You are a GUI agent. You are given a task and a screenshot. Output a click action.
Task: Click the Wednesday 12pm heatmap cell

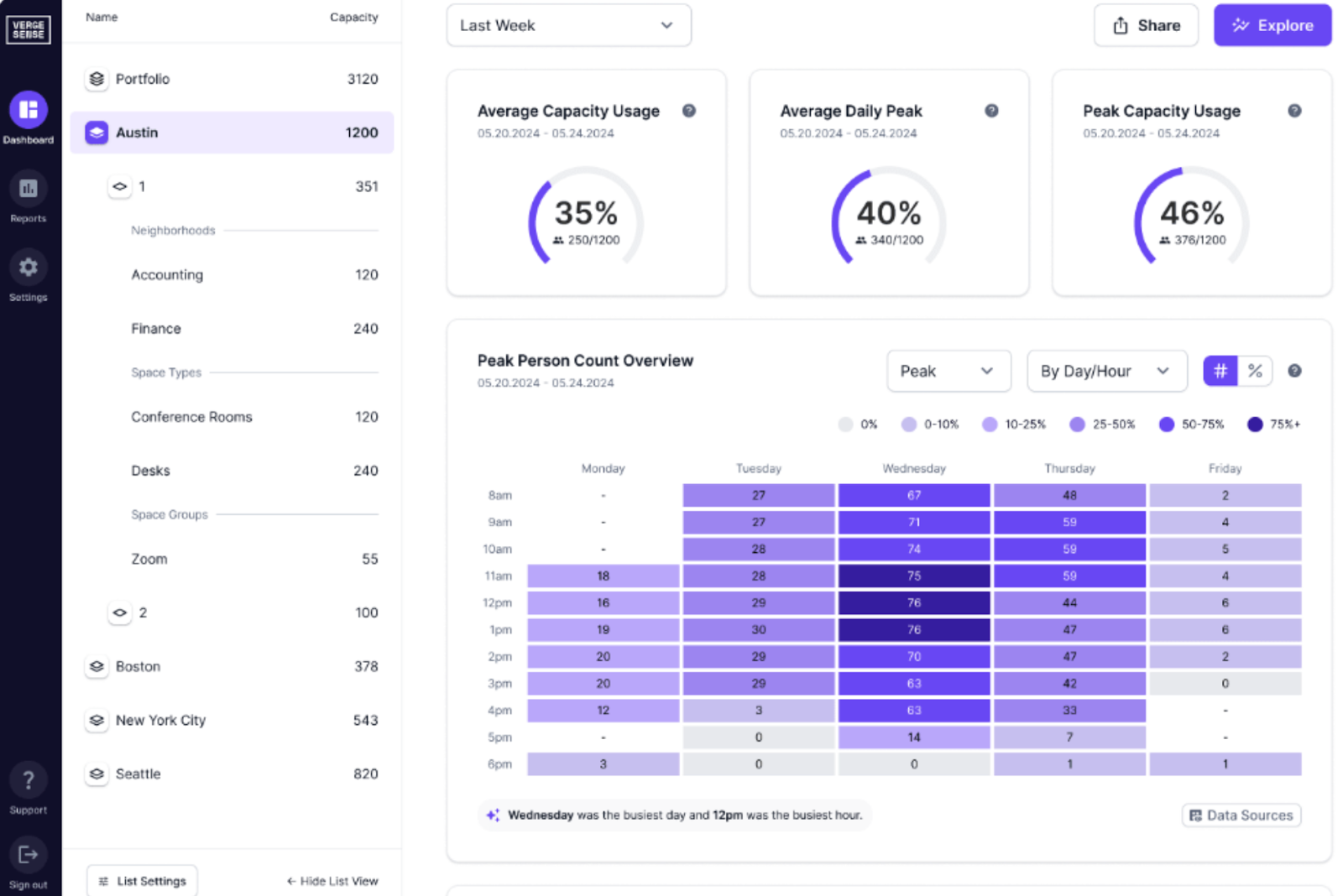coord(914,602)
